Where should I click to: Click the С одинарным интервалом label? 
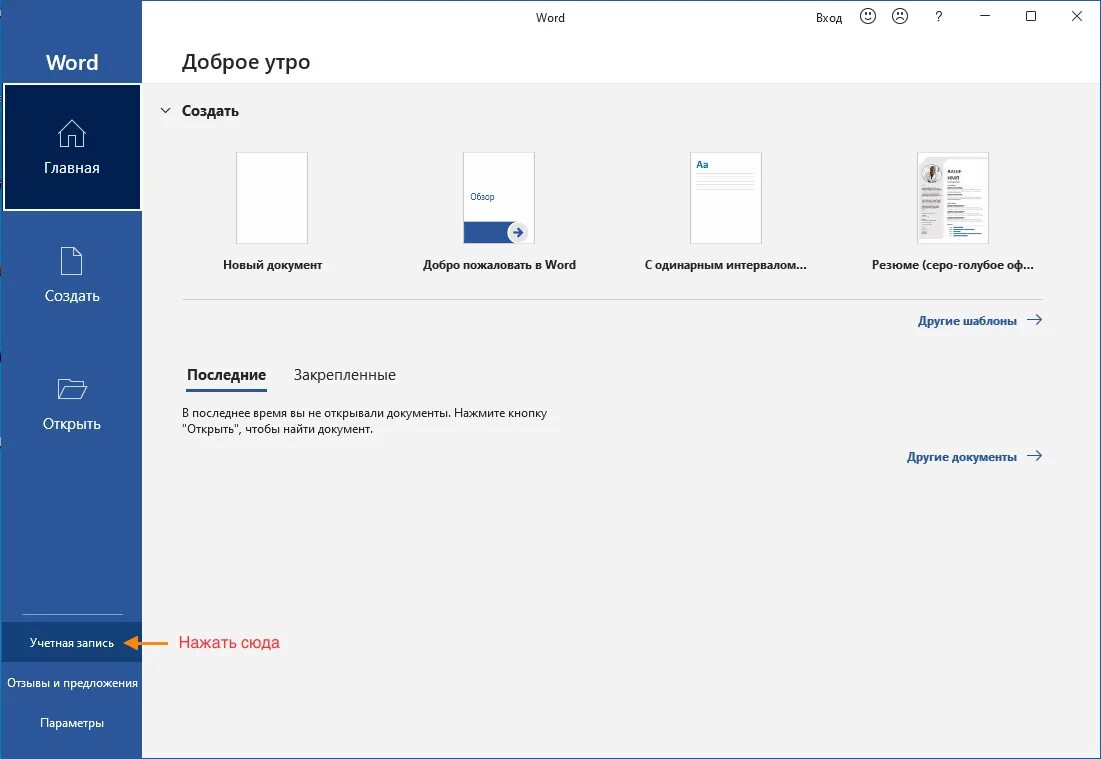[725, 265]
